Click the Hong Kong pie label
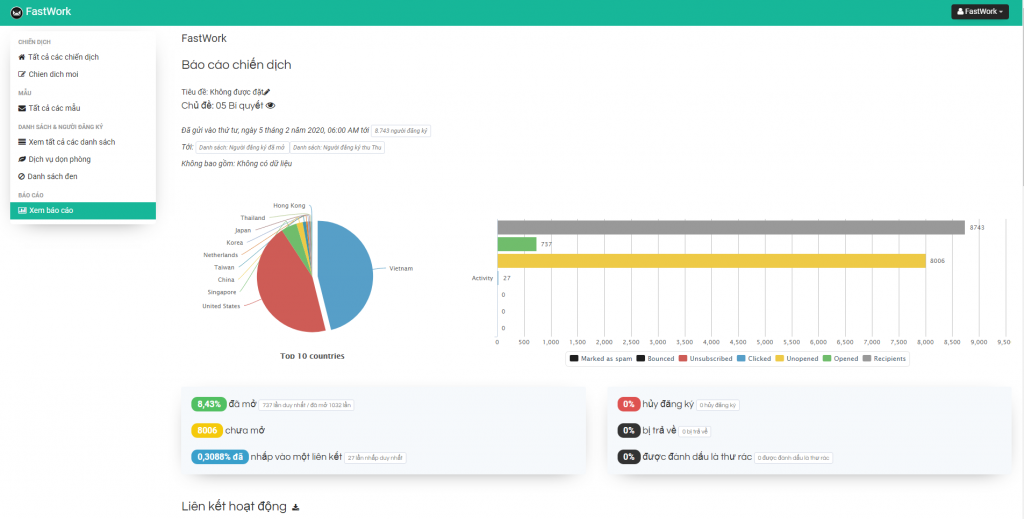 pos(289,206)
